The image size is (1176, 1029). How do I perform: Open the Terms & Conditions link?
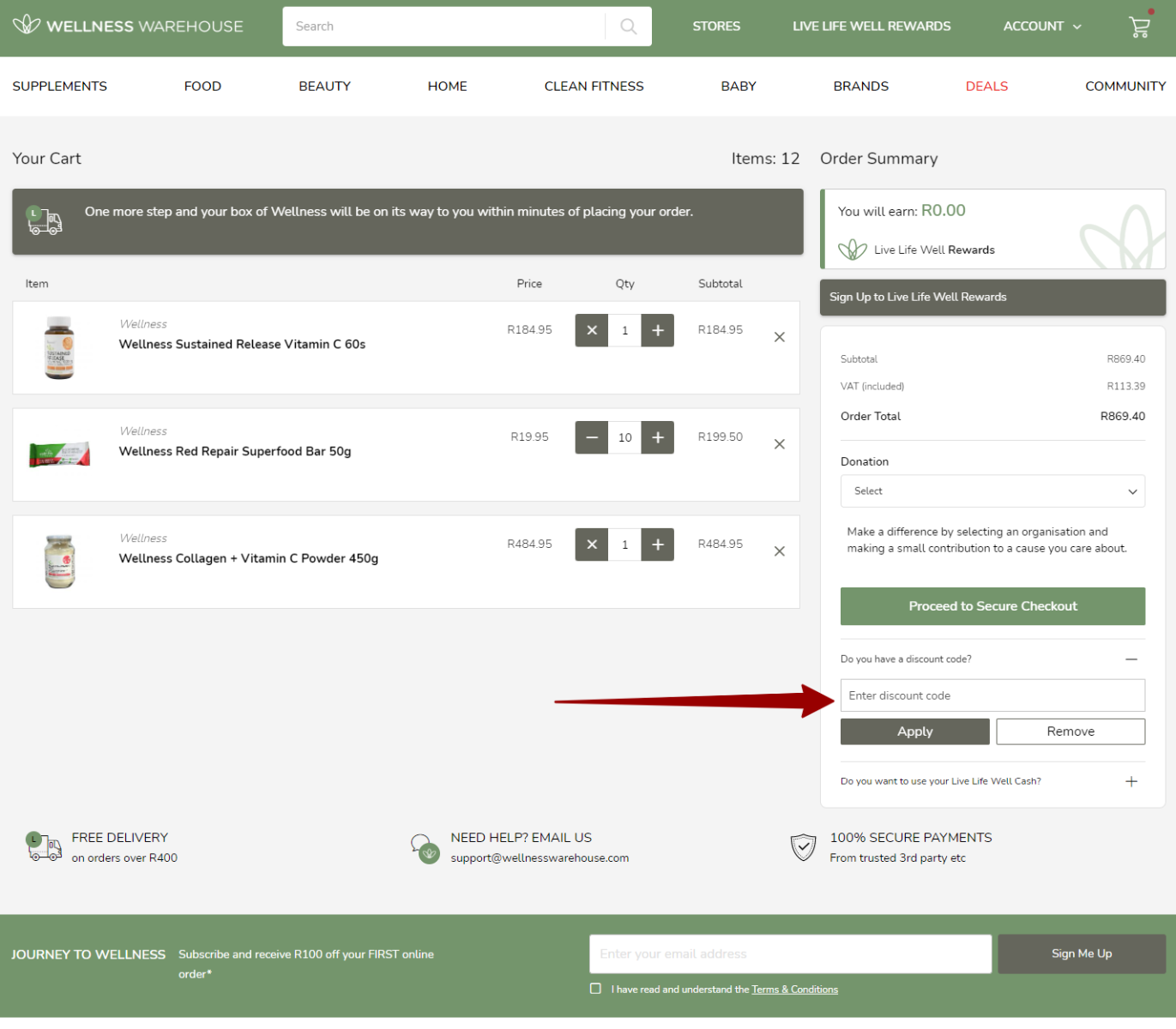(x=795, y=990)
